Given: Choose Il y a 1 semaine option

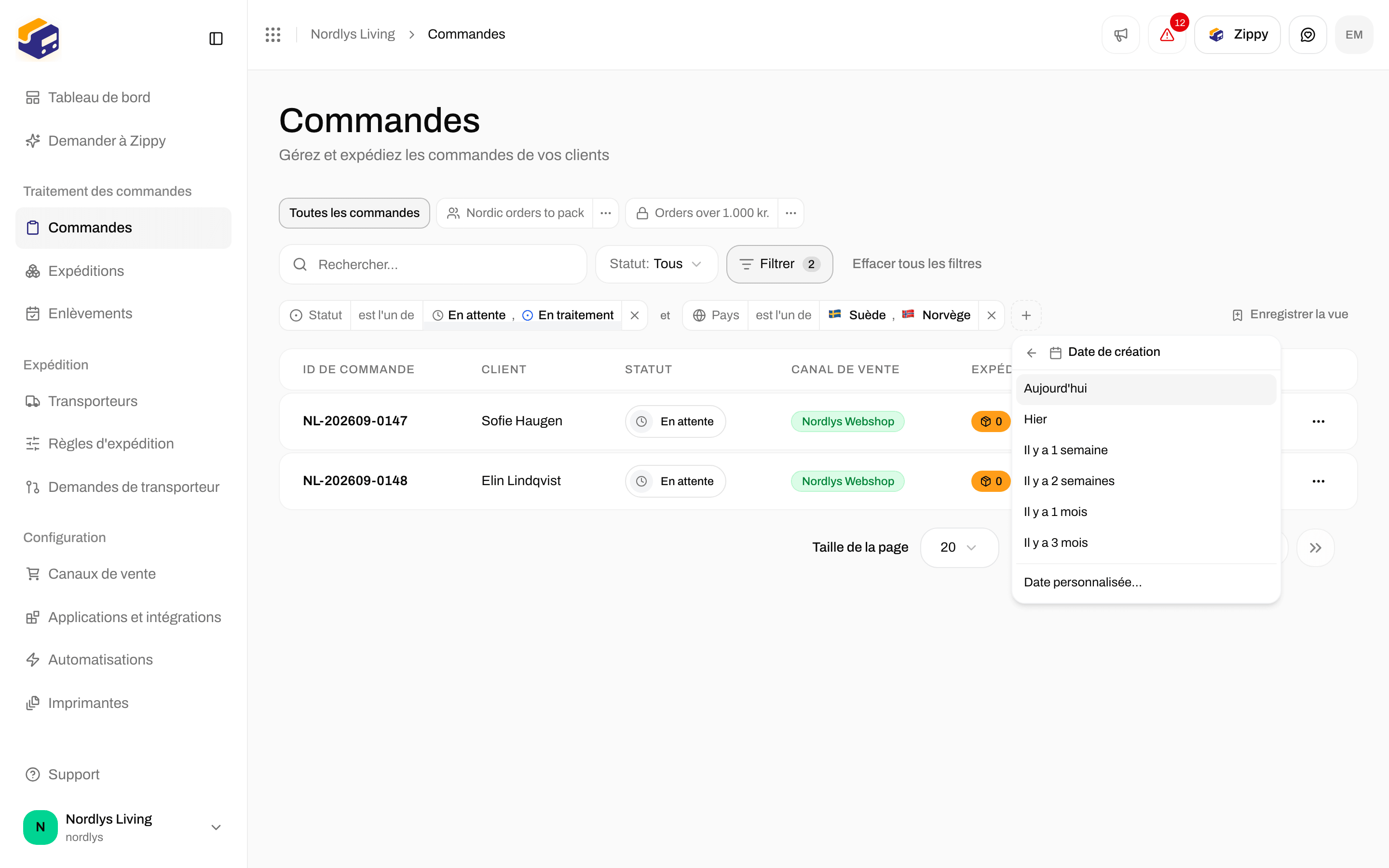Looking at the screenshot, I should point(1146,450).
